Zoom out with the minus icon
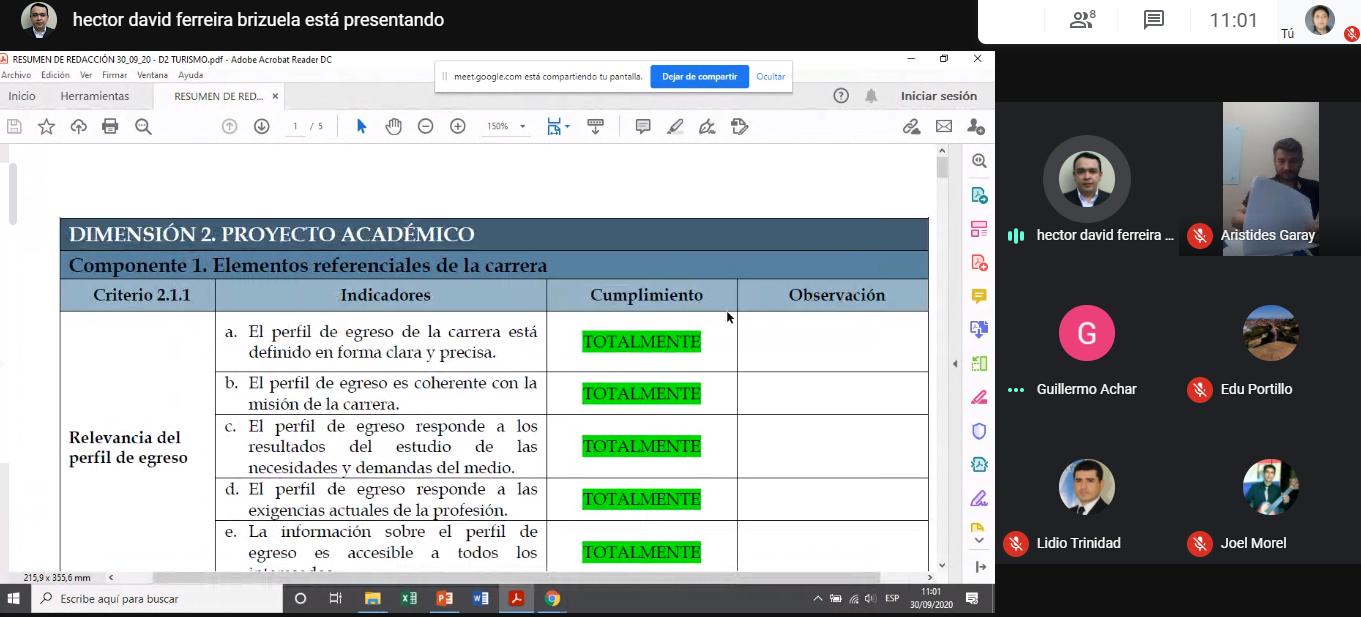The height and width of the screenshot is (617, 1361). point(425,126)
